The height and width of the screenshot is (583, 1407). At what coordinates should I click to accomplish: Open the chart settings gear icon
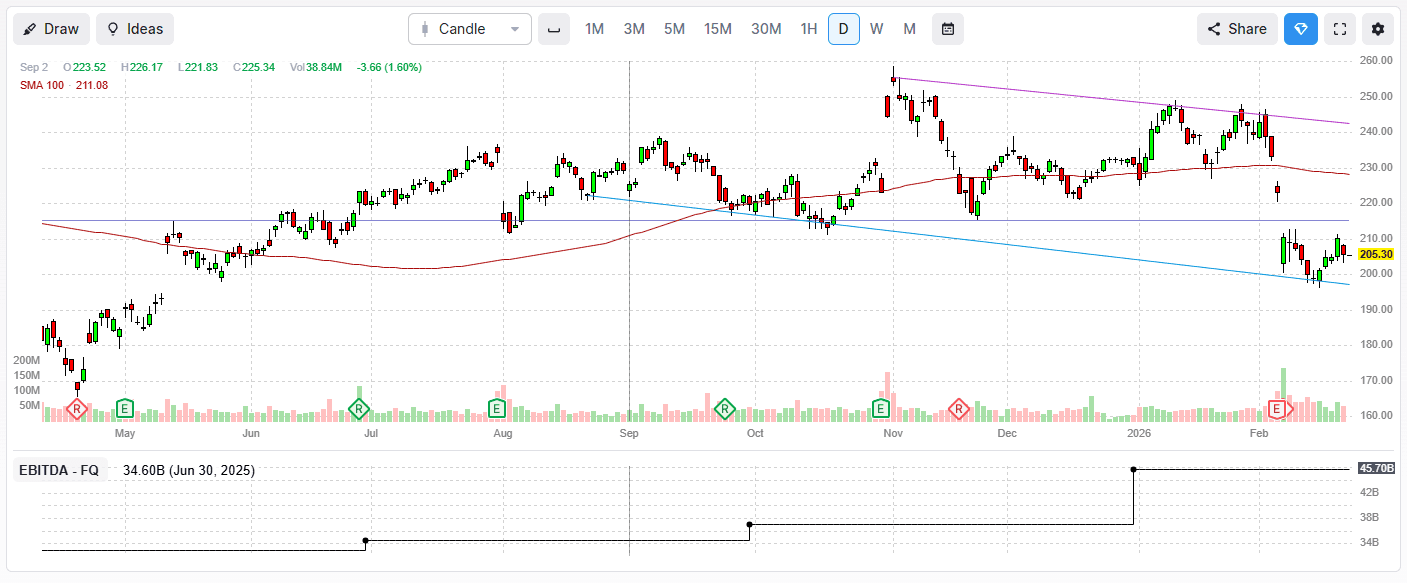[1378, 29]
